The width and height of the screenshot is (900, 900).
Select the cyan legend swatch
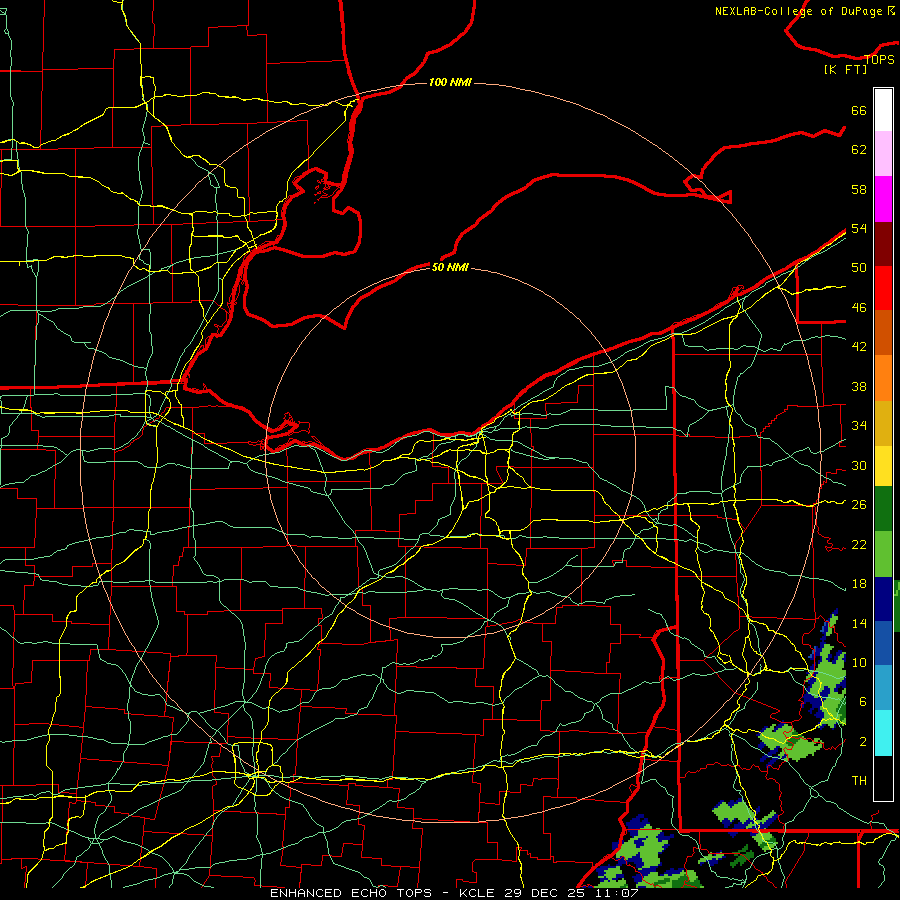coord(883,733)
